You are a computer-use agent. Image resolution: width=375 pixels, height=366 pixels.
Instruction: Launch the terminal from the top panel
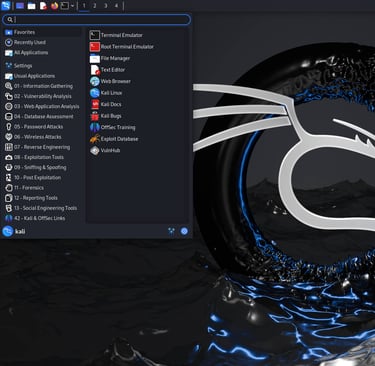[x=65, y=6]
